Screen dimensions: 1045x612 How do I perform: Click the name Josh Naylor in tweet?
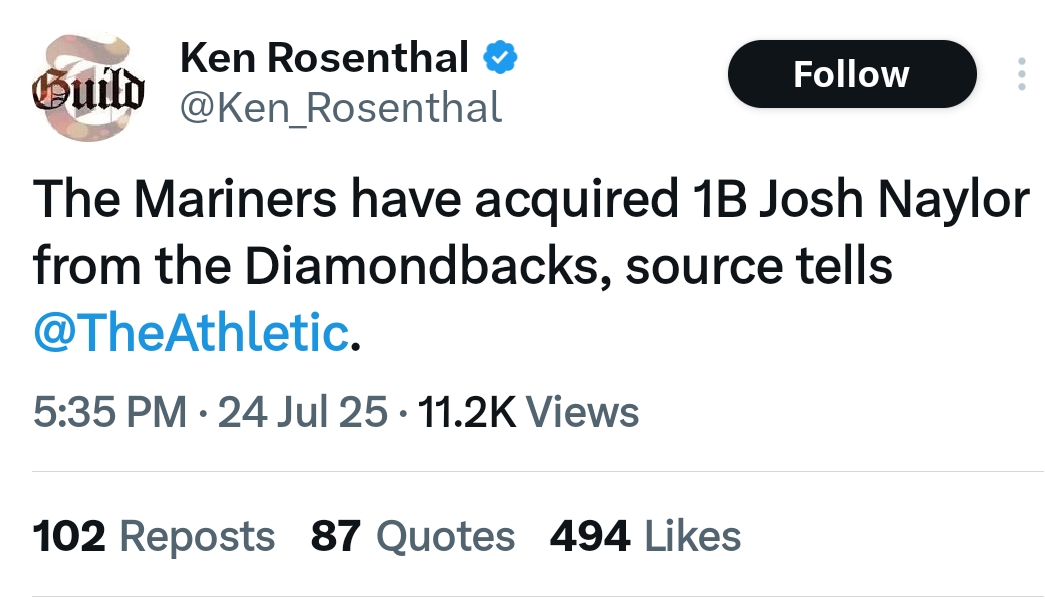click(894, 199)
